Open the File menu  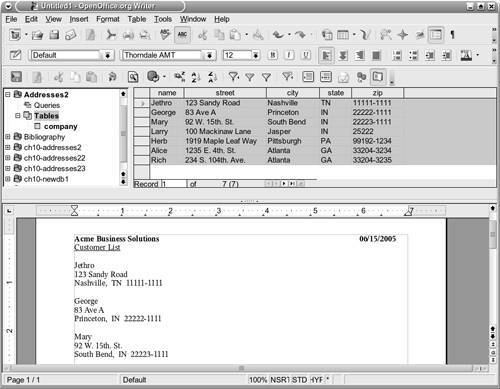[x=11, y=19]
